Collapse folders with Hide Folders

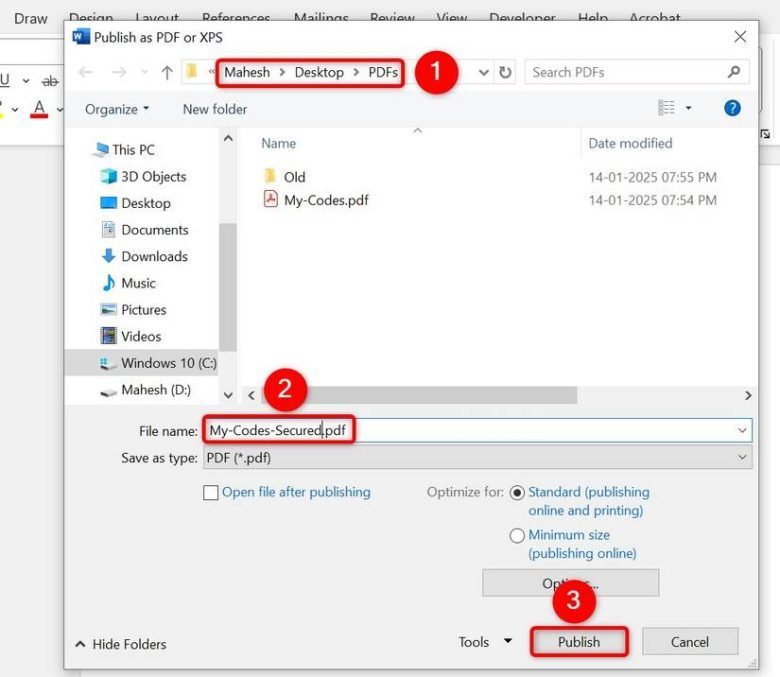121,644
